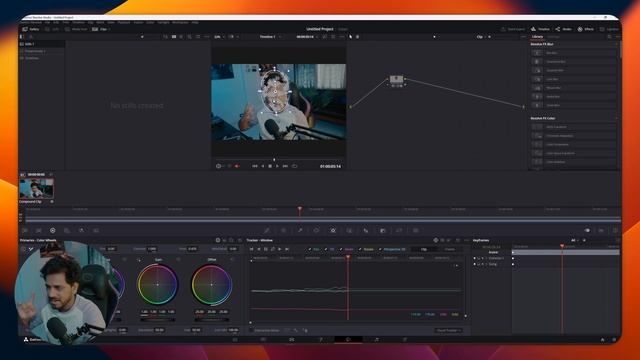Toggle Tilt tracking checkbox
Viewport: 640px width, 360px height.
click(x=326, y=249)
